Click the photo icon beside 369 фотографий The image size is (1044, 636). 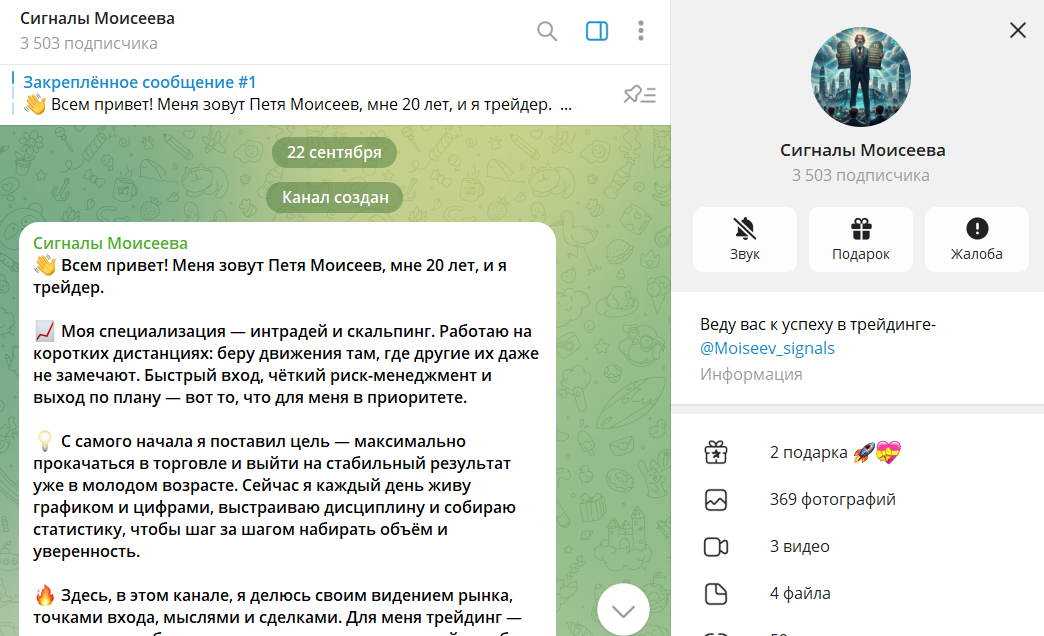715,500
